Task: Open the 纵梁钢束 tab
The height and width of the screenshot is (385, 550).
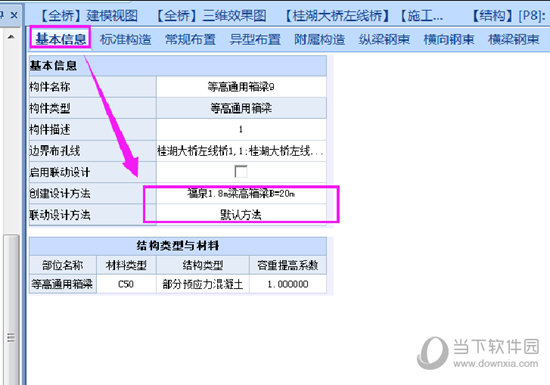Action: 384,39
